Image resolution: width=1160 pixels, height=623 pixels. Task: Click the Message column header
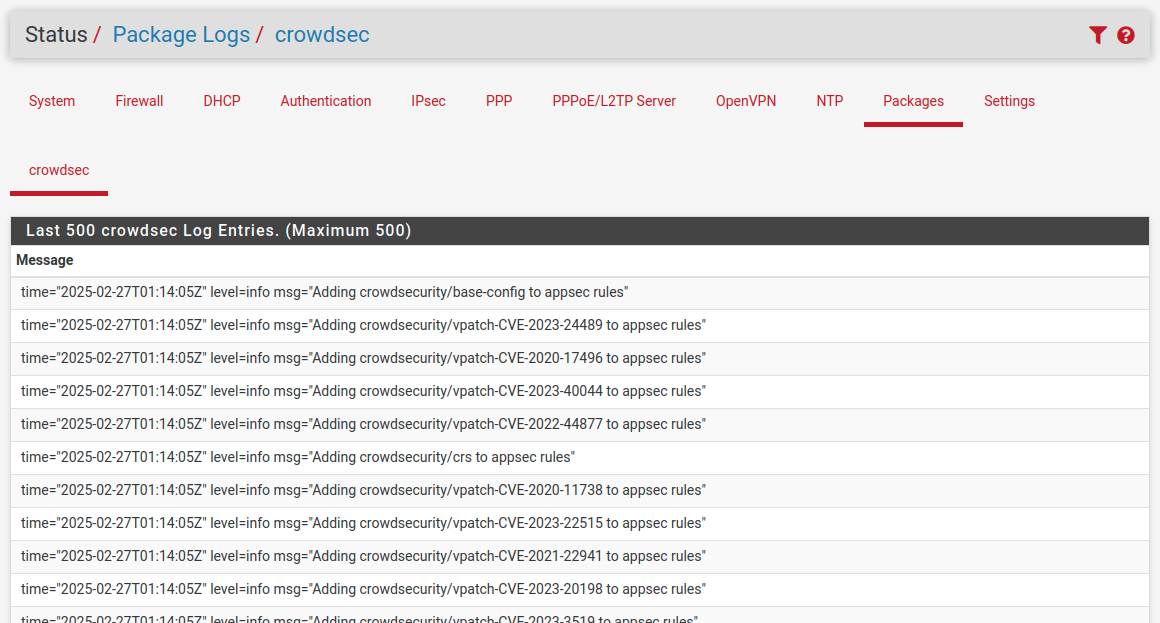point(45,260)
